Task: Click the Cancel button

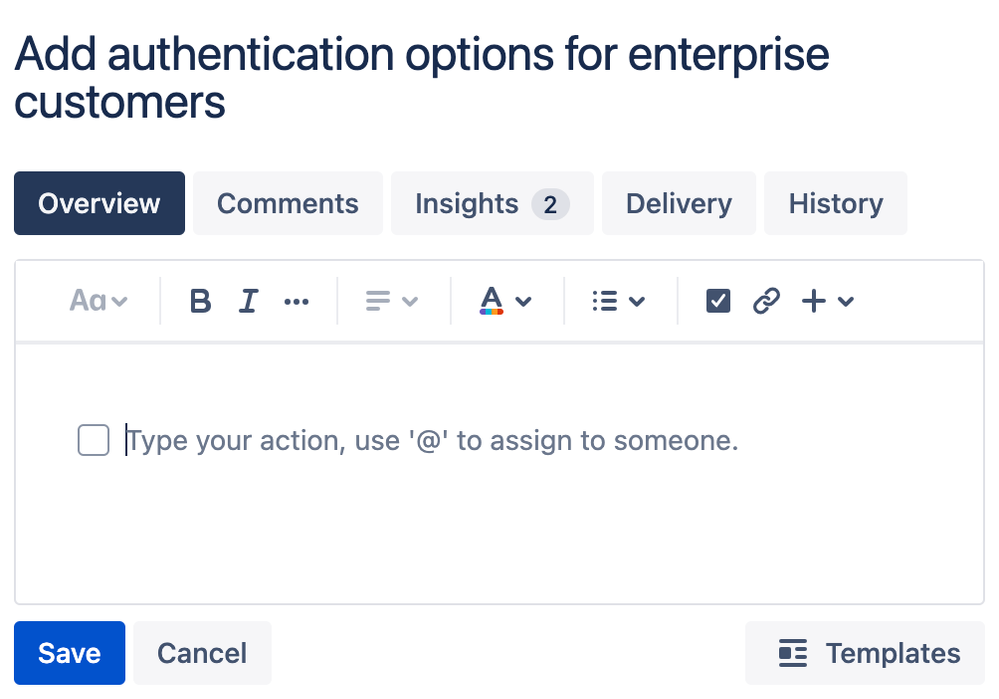Action: [202, 653]
